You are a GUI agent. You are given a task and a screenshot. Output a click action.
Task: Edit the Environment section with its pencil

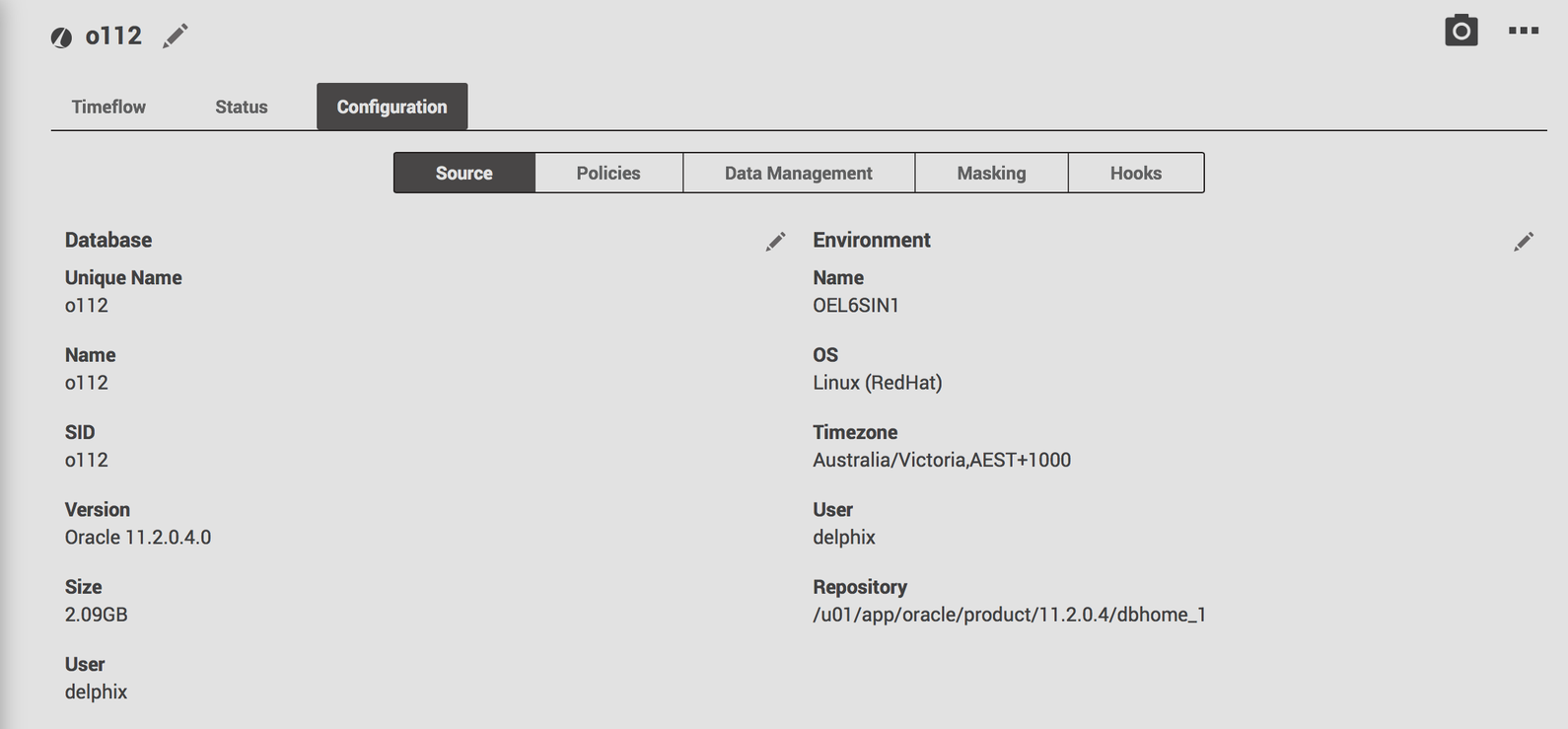pyautogui.click(x=1524, y=242)
